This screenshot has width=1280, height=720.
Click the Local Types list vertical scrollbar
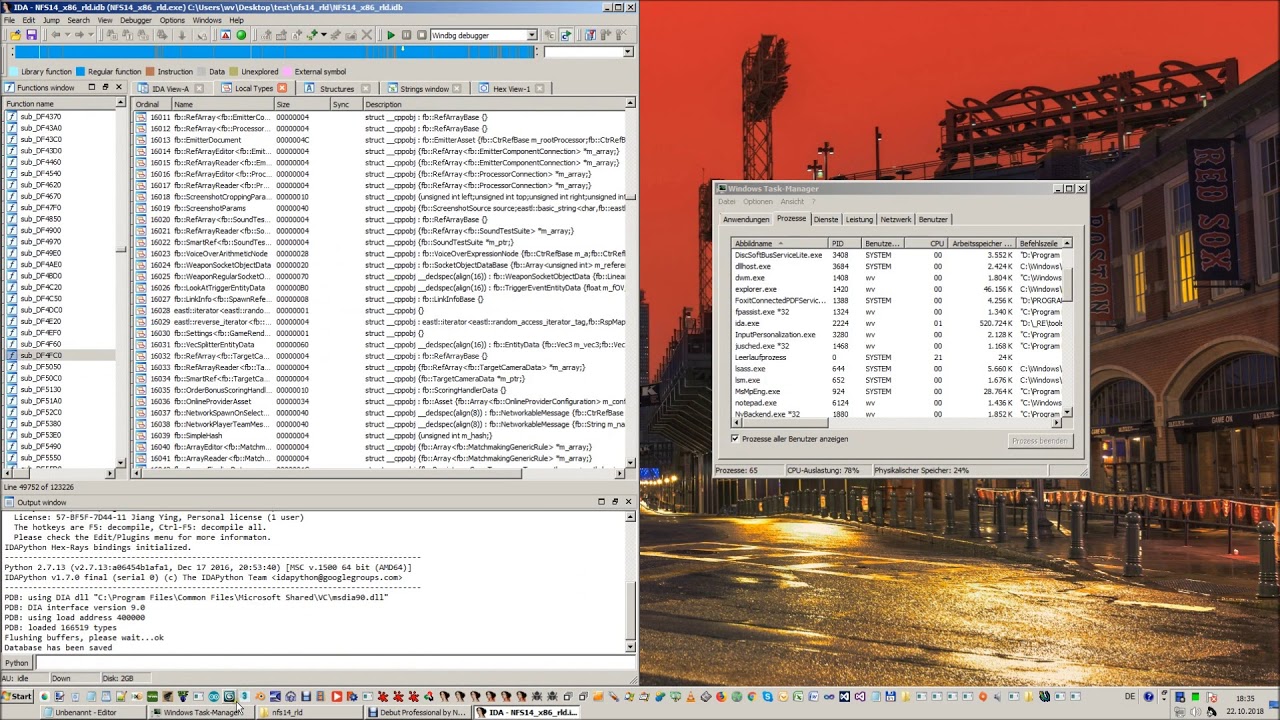click(630, 283)
